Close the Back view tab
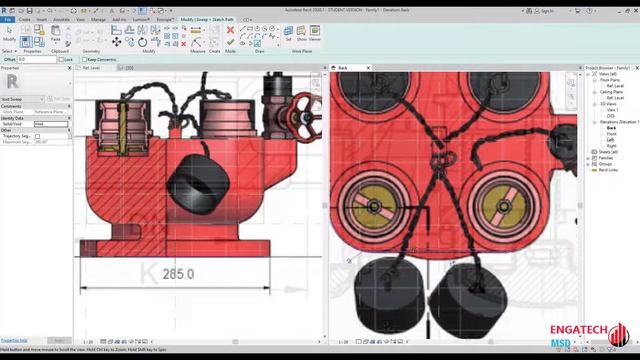Image resolution: width=640 pixels, height=360 pixels. (368, 68)
